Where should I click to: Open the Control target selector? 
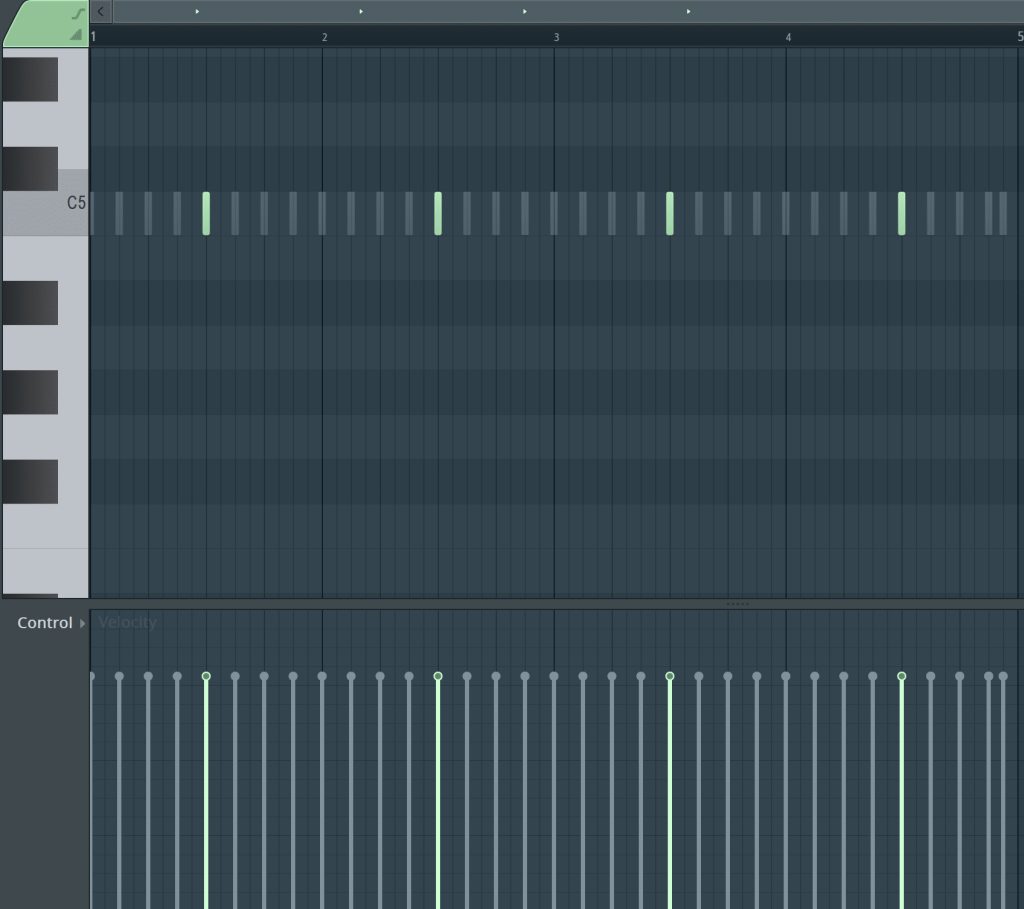[45, 623]
